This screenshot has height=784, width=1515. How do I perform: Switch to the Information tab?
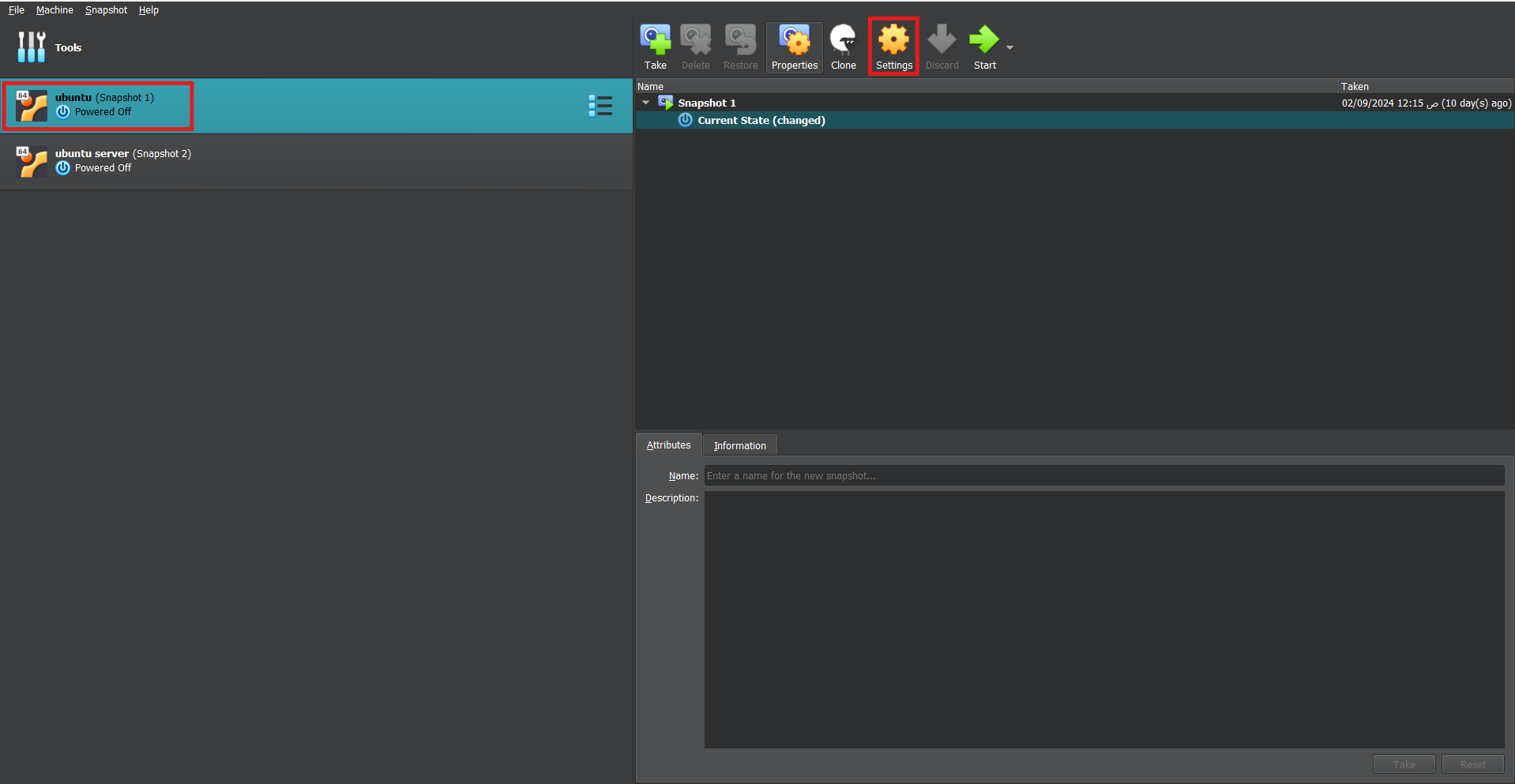pos(739,446)
